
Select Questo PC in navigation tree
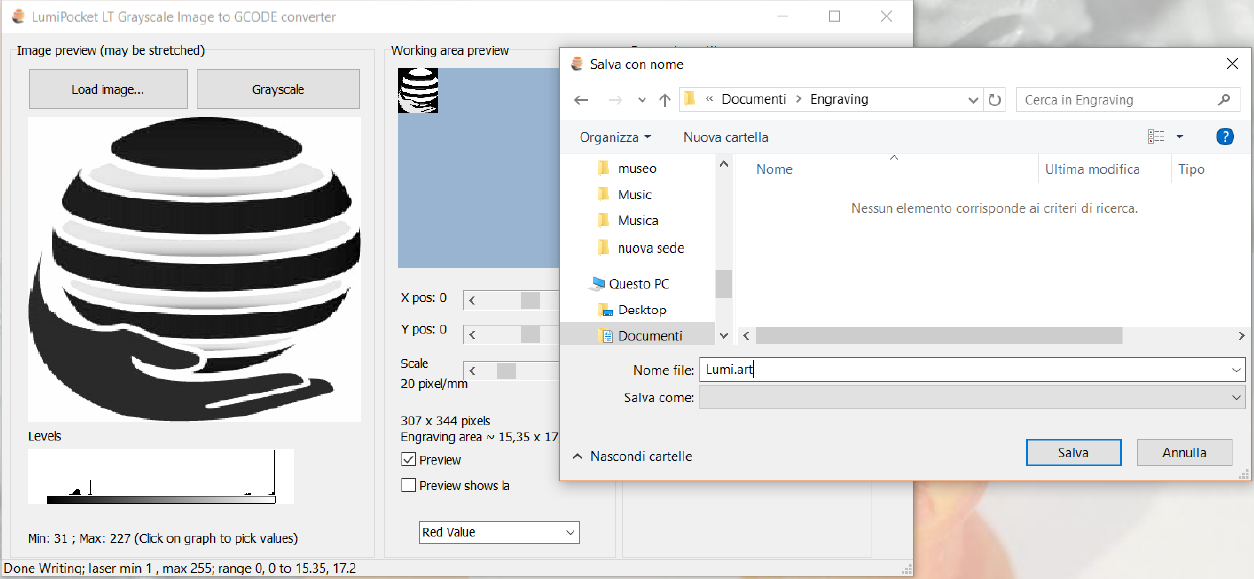coord(638,284)
